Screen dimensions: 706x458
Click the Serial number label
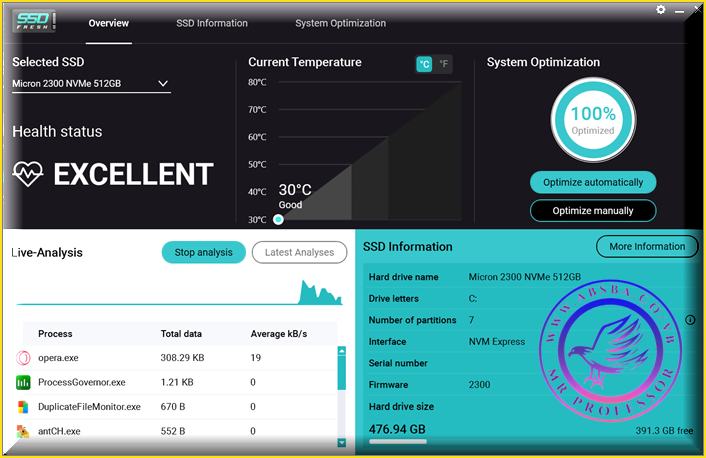click(x=398, y=363)
